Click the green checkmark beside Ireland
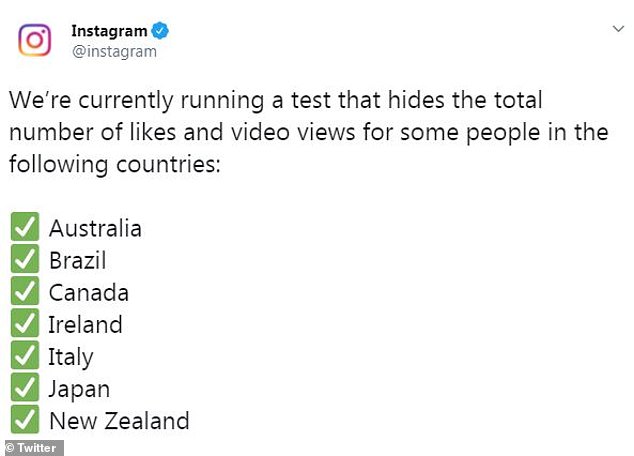Screen dimensions: 634x456 click(x=26, y=324)
